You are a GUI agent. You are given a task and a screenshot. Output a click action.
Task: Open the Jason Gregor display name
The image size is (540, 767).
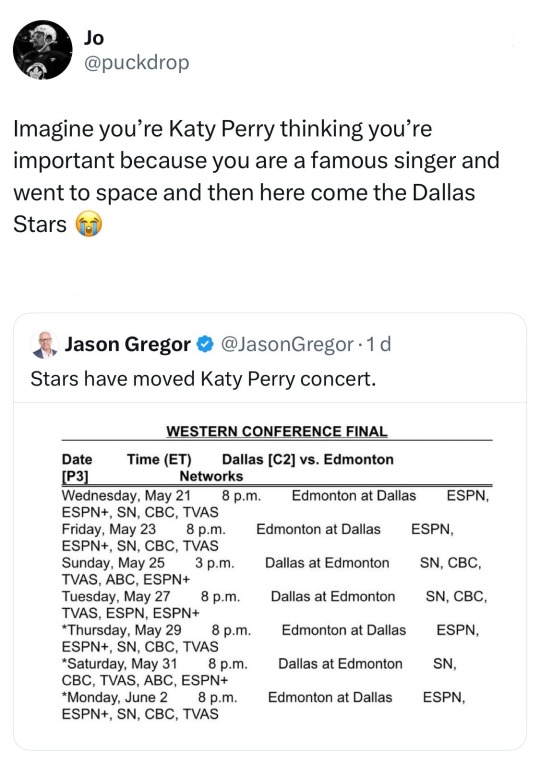click(128, 344)
